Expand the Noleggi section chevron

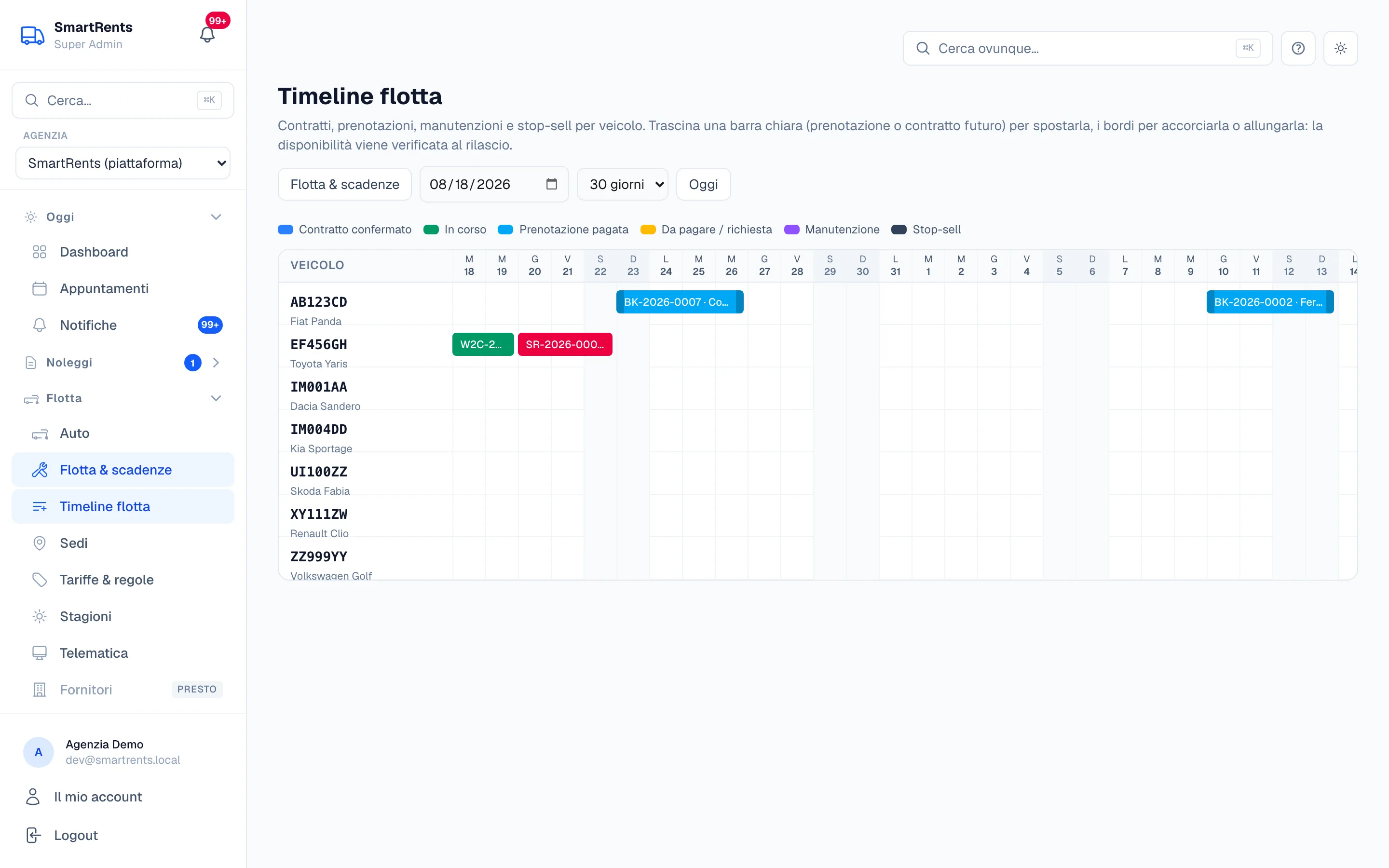[x=216, y=363]
